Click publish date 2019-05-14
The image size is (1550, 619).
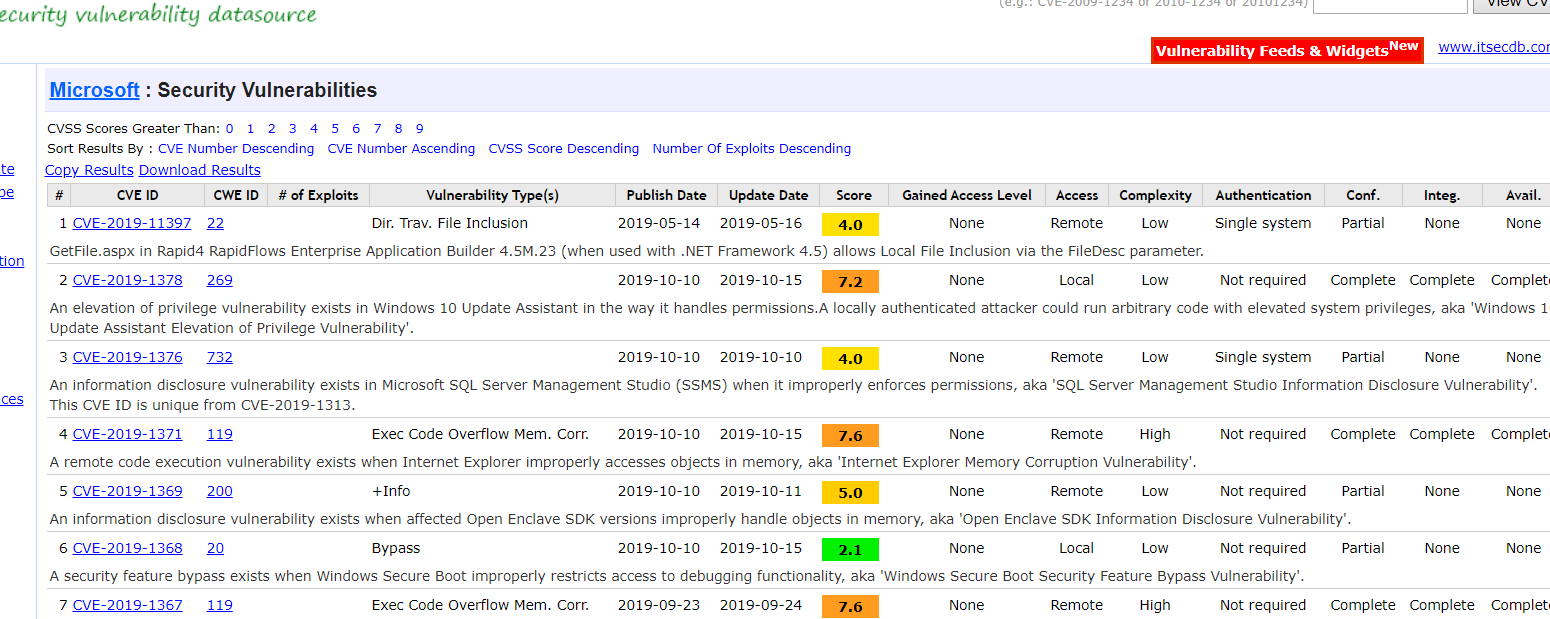(659, 223)
